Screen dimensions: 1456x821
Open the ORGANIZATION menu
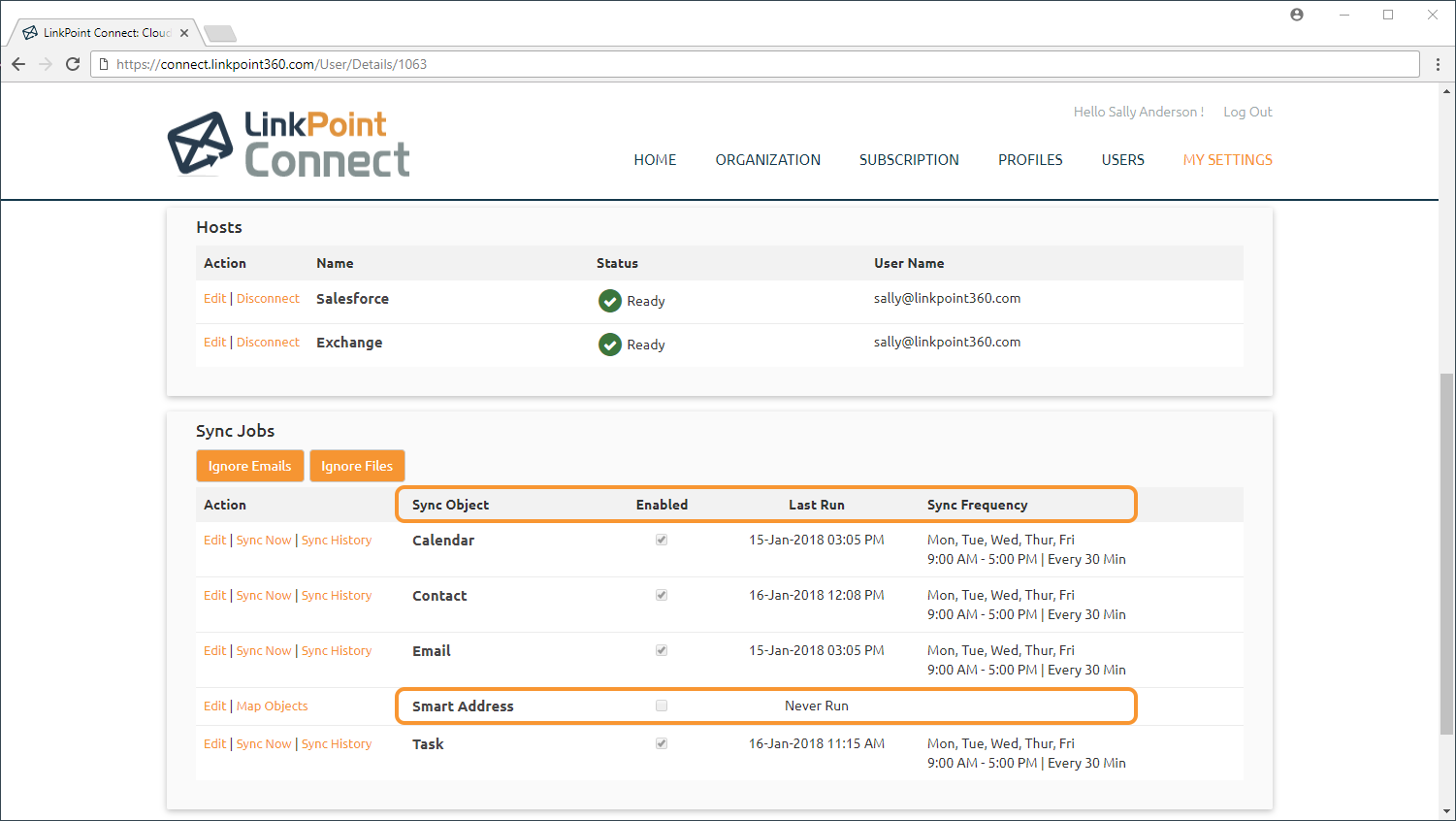tap(768, 160)
